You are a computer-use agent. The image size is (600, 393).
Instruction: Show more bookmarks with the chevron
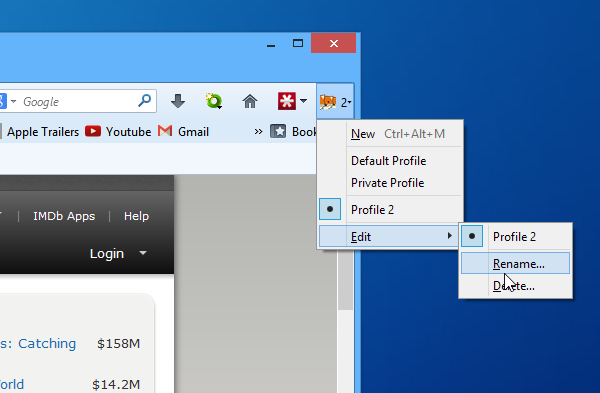258,132
